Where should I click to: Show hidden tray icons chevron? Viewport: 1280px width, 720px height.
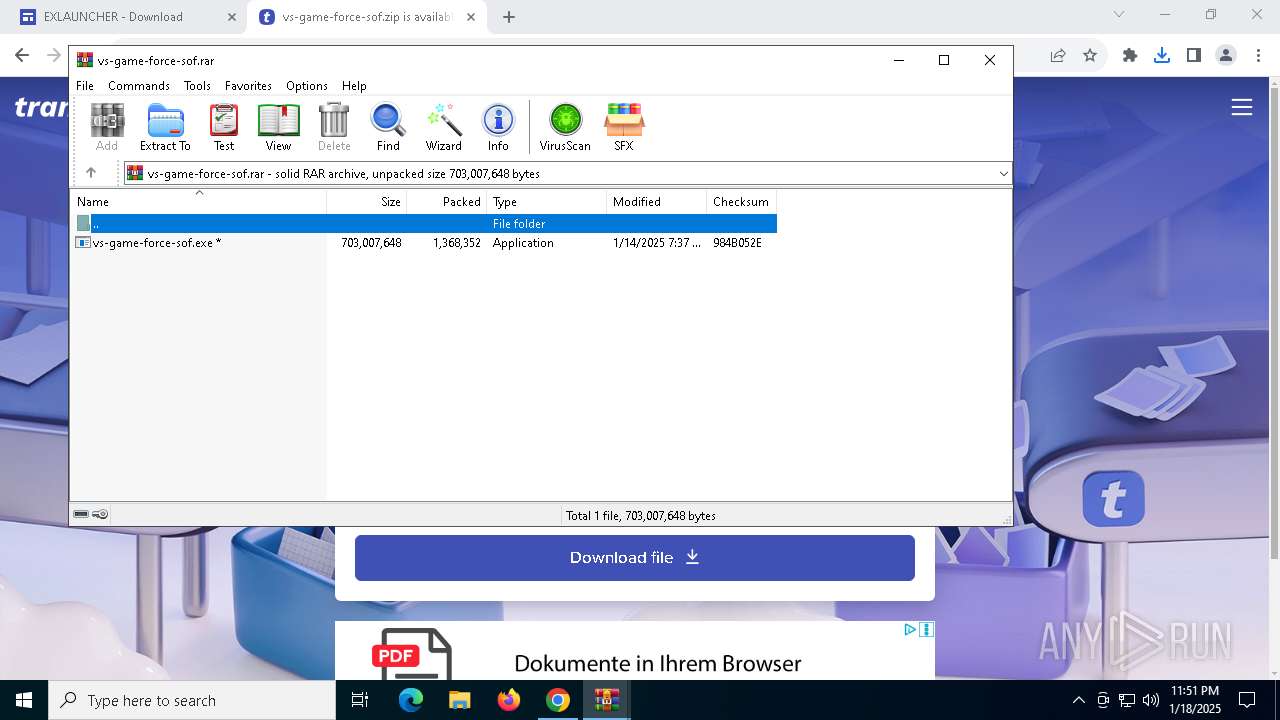coord(1078,700)
